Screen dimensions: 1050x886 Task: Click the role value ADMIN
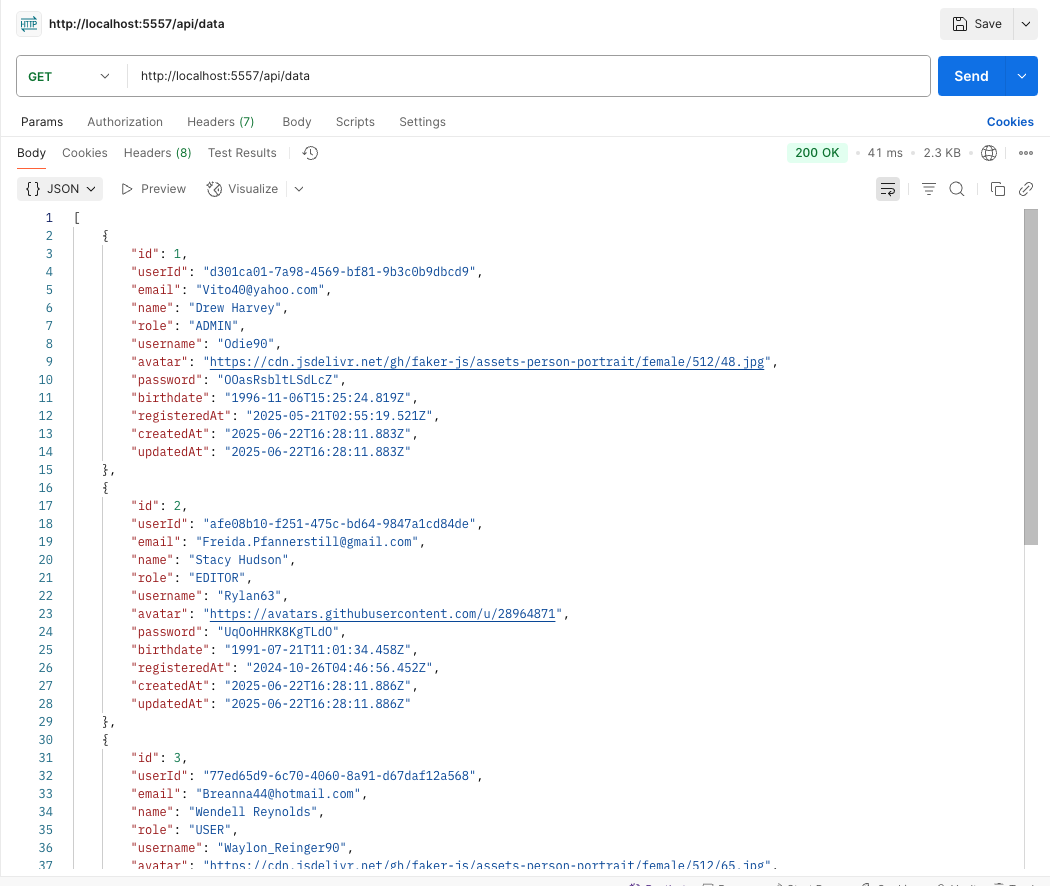click(214, 326)
